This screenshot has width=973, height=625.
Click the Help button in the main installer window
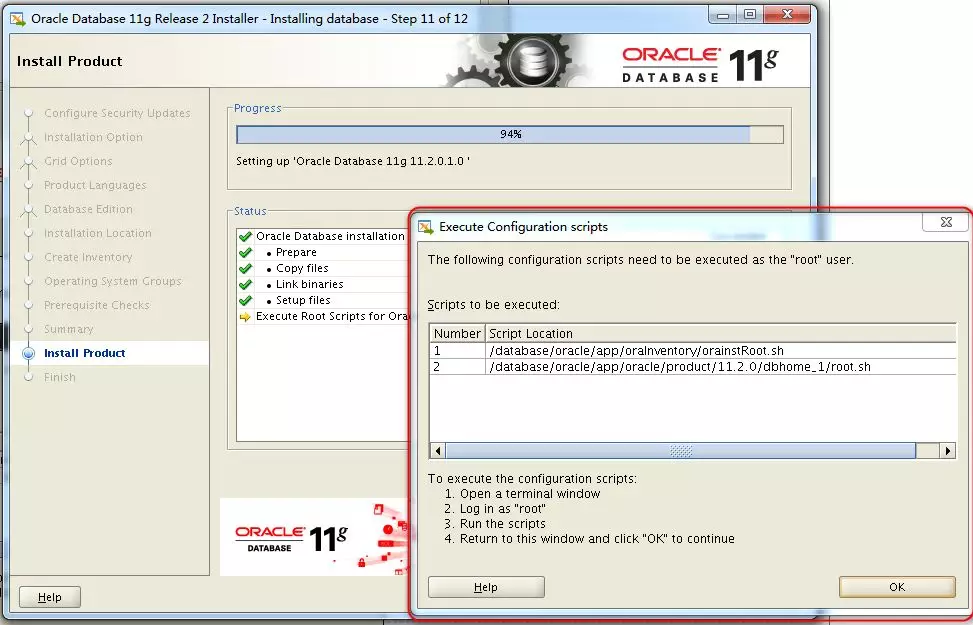[50, 597]
